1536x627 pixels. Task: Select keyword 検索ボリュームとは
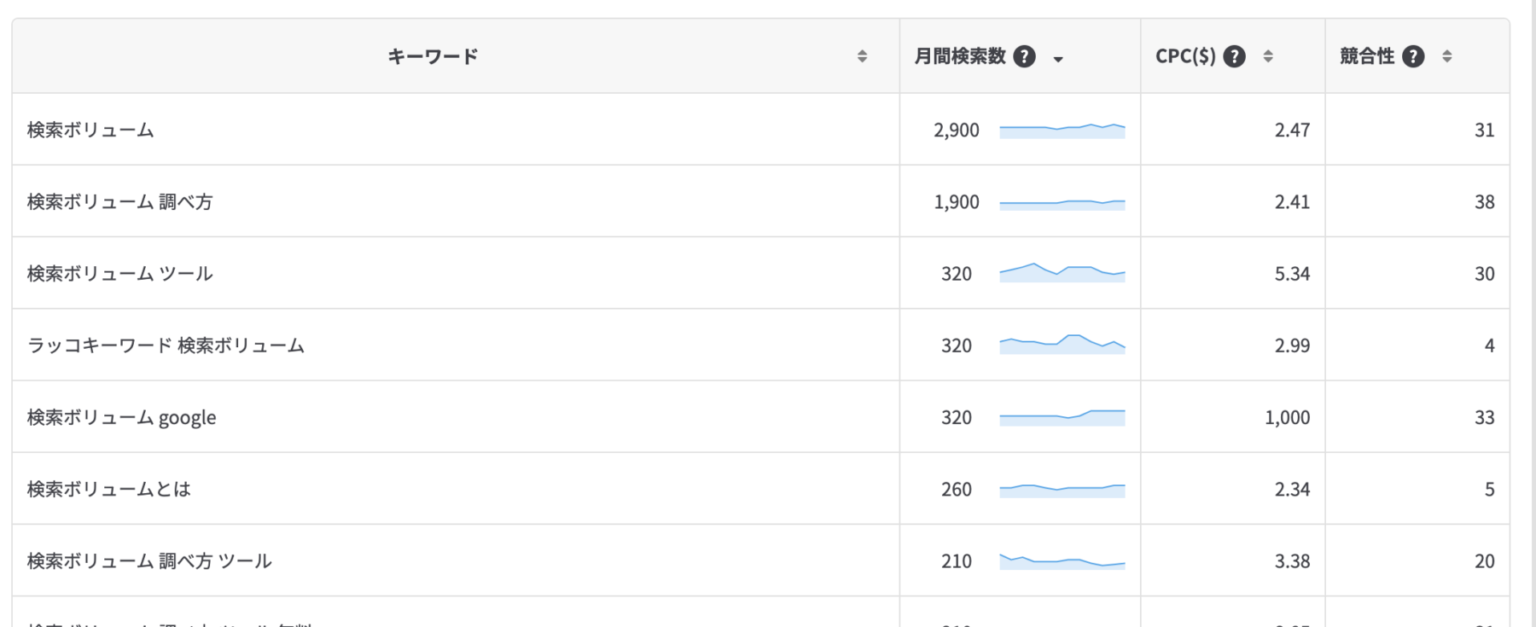(108, 490)
